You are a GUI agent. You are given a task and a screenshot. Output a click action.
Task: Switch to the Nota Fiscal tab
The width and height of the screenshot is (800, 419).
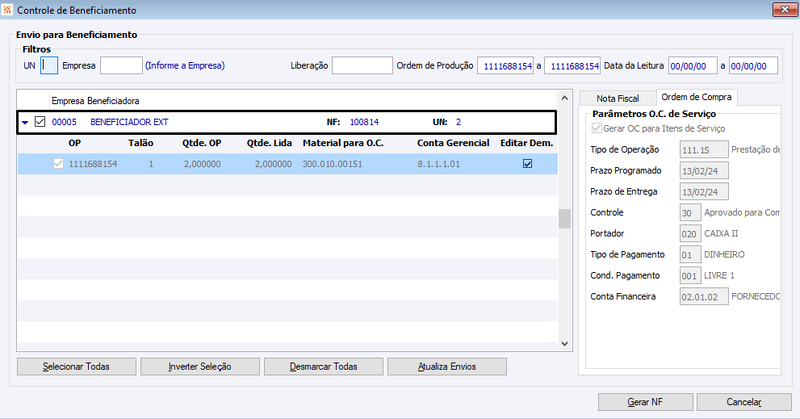(x=617, y=98)
